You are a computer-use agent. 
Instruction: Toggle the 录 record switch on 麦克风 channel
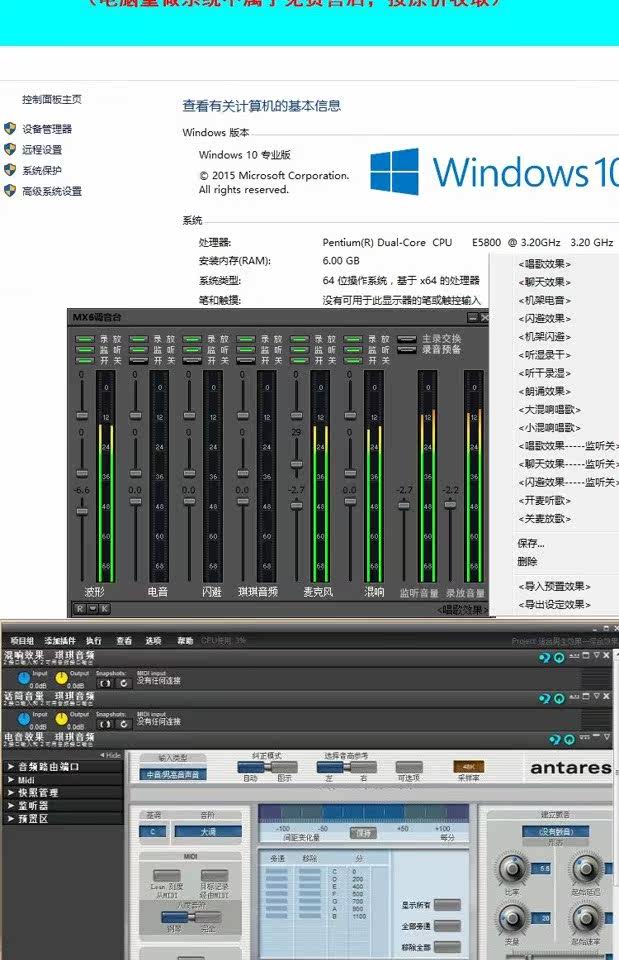[x=299, y=339]
